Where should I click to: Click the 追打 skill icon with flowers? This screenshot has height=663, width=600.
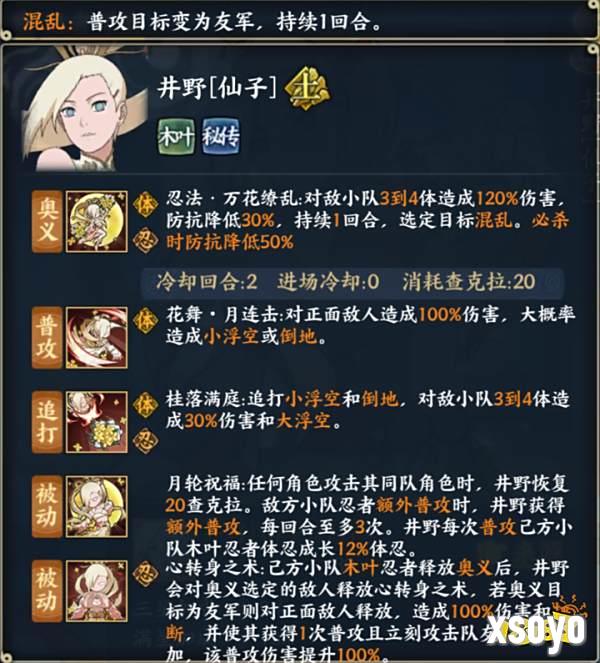(97, 422)
